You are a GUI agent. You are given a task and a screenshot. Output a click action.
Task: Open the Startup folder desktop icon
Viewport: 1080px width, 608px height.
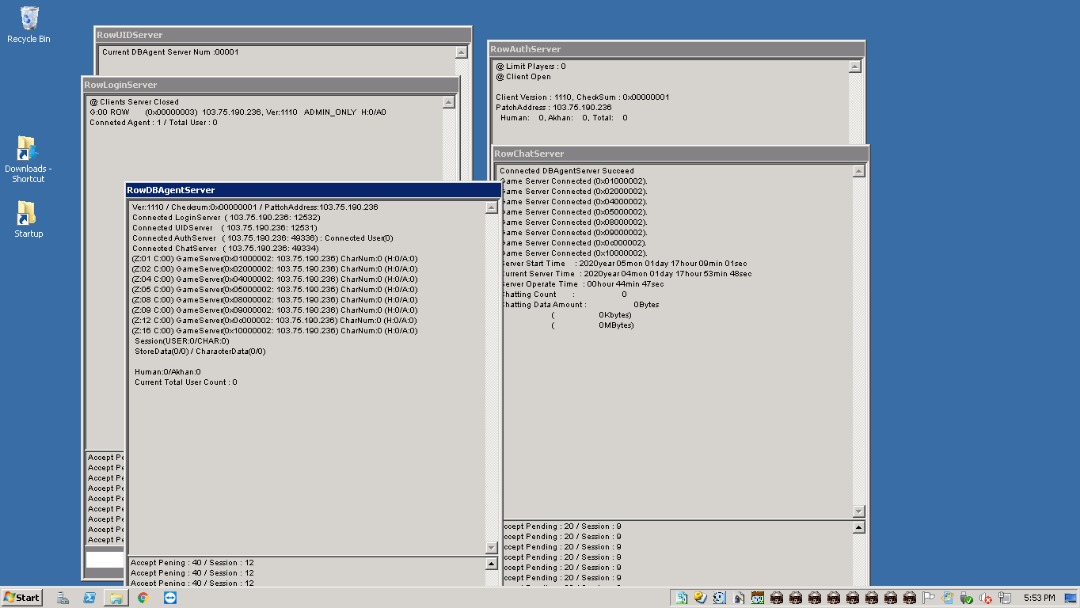(x=28, y=219)
